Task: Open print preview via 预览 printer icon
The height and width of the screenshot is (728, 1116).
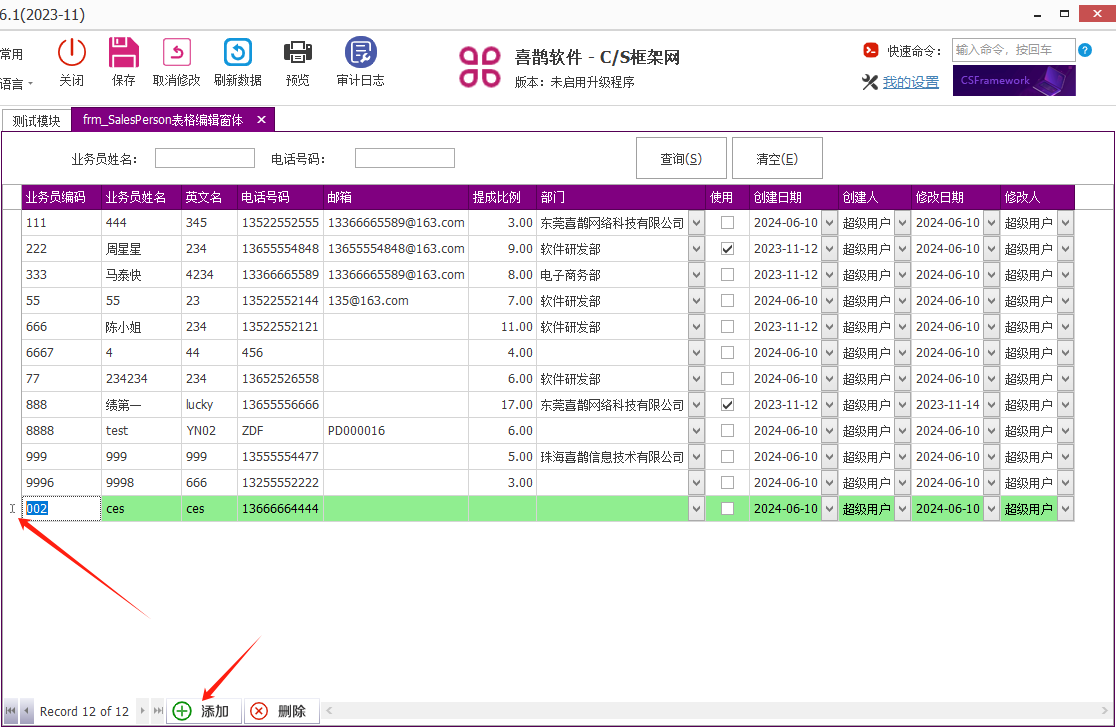Action: [298, 53]
